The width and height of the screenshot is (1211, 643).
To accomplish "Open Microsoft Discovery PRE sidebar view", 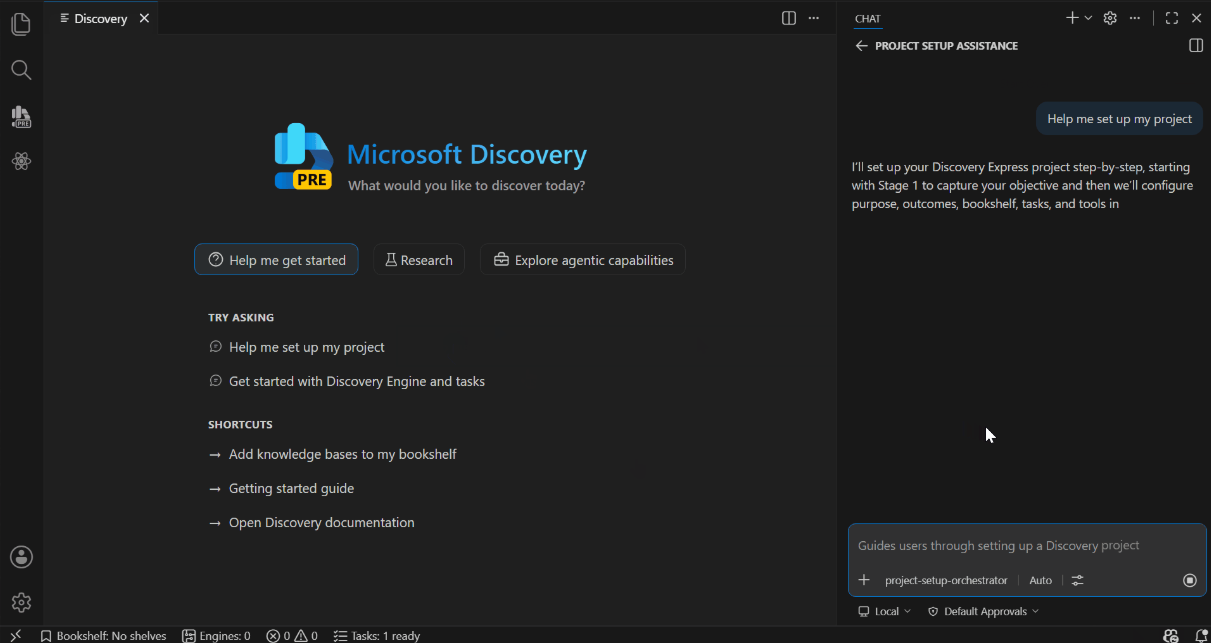I will [x=21, y=116].
